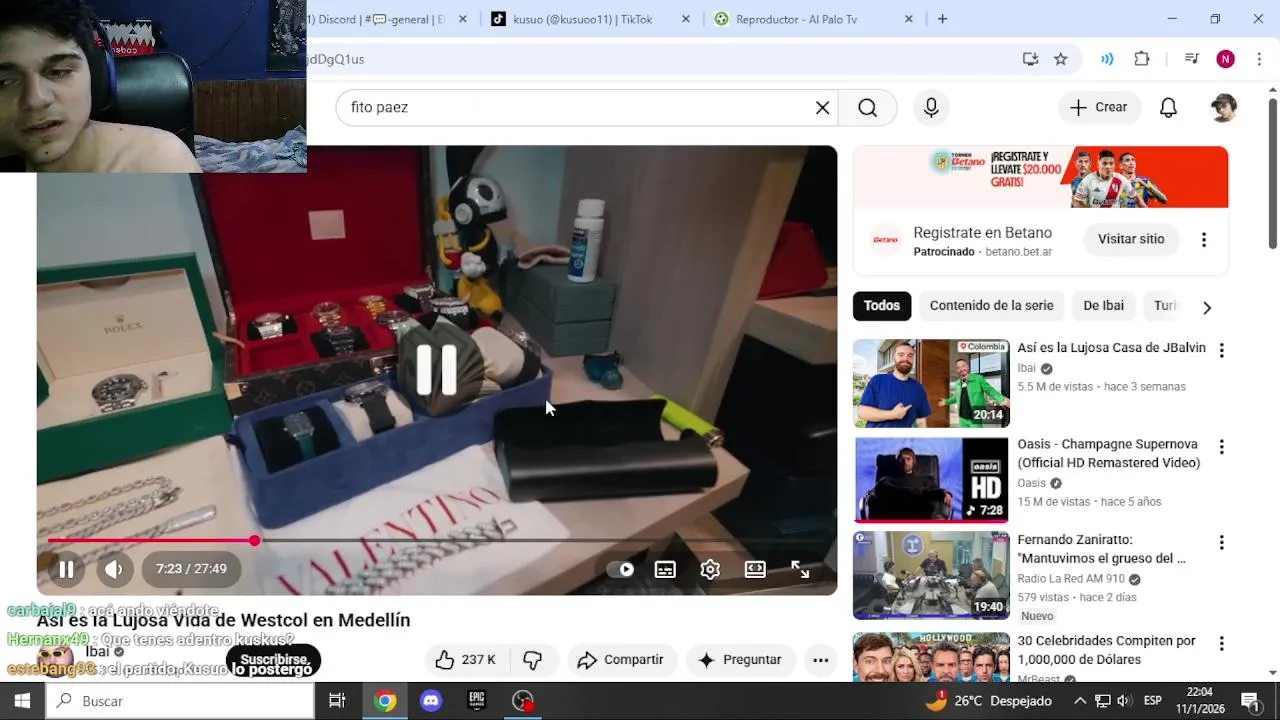Open options for 30 Celebridades video
Image resolution: width=1280 pixels, height=720 pixels.
click(1221, 643)
